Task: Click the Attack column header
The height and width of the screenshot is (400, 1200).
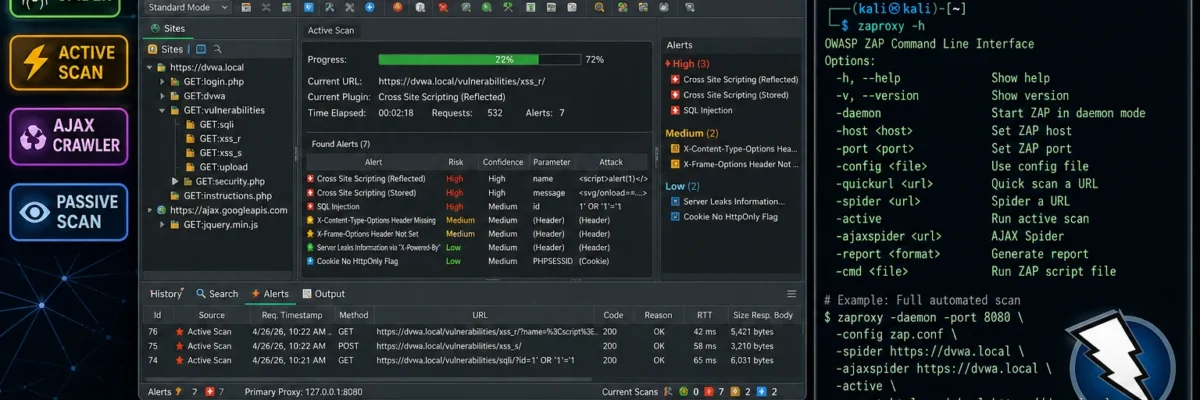Action: click(610, 162)
